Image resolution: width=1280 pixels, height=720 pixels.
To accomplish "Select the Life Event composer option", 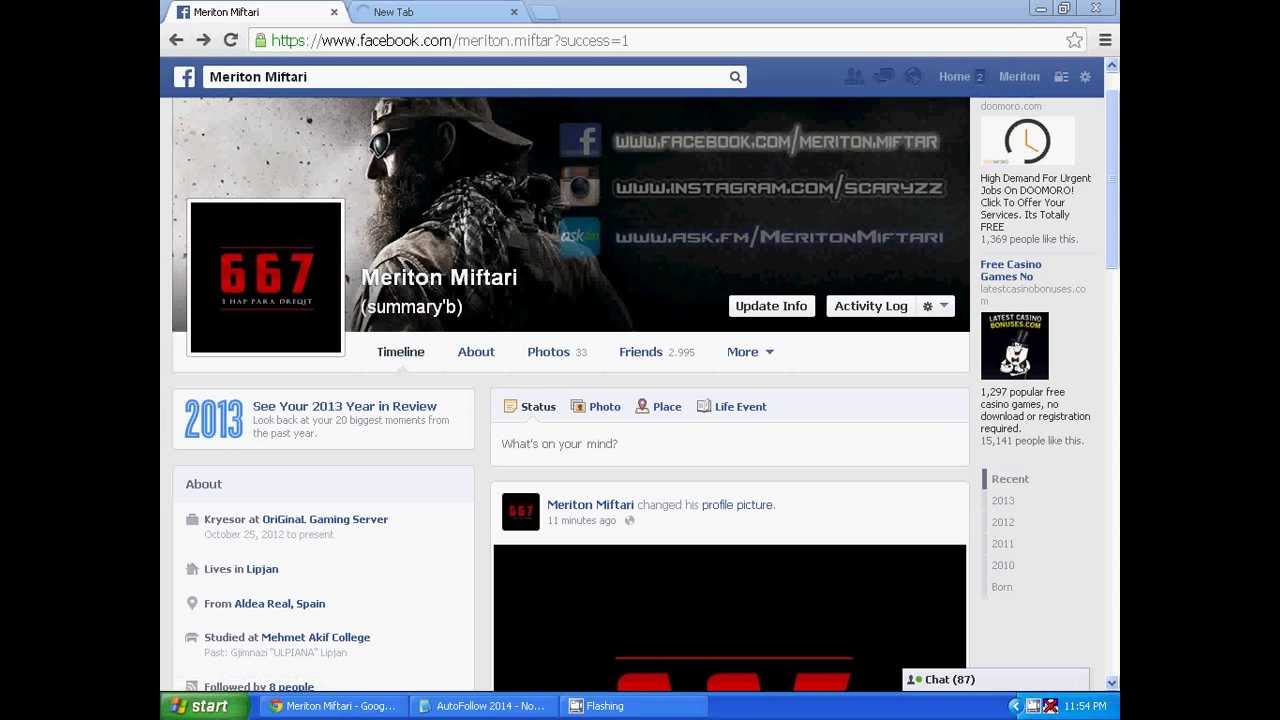I will coord(732,407).
